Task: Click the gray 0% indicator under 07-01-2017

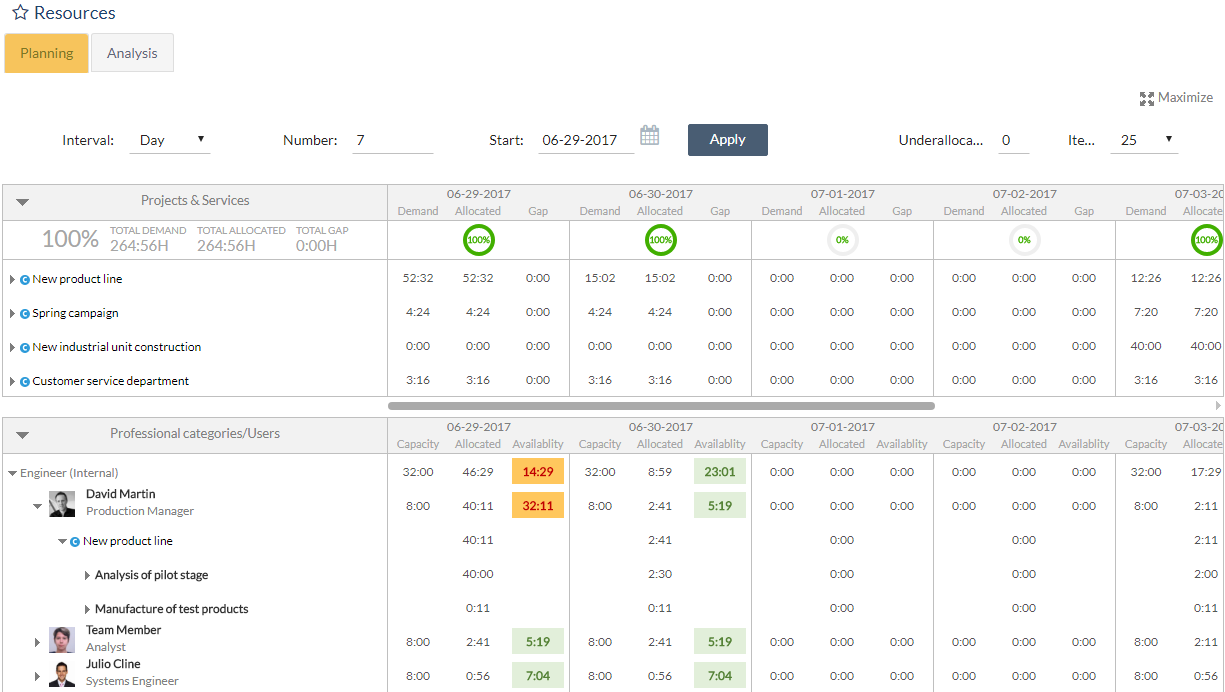Action: (x=841, y=240)
